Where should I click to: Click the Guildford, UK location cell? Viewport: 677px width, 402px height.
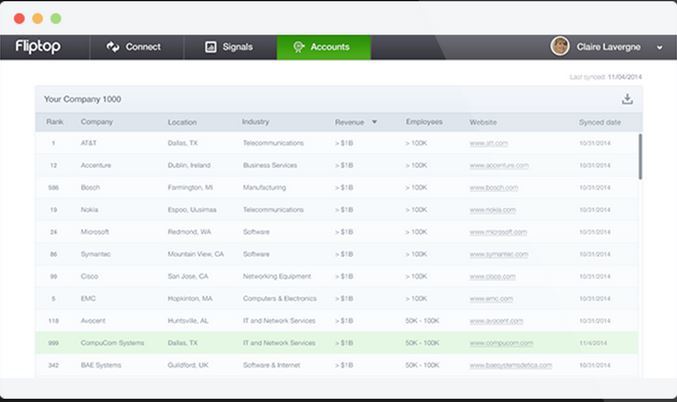point(188,365)
